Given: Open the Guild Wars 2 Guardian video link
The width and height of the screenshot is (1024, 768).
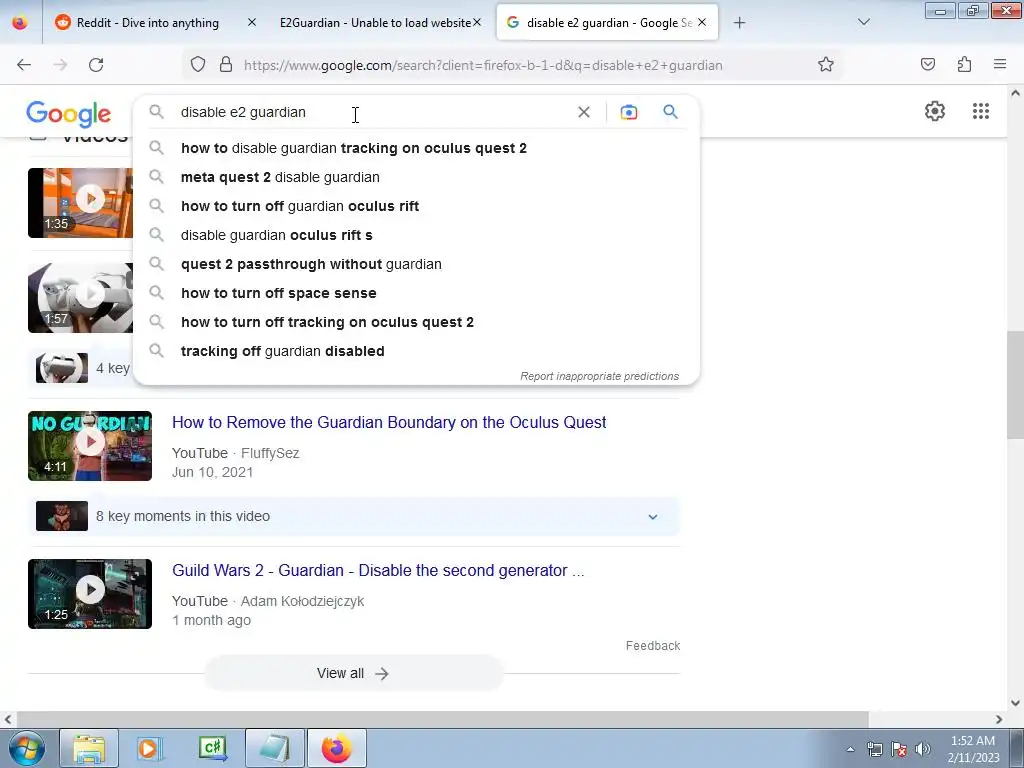Looking at the screenshot, I should pos(378,571).
